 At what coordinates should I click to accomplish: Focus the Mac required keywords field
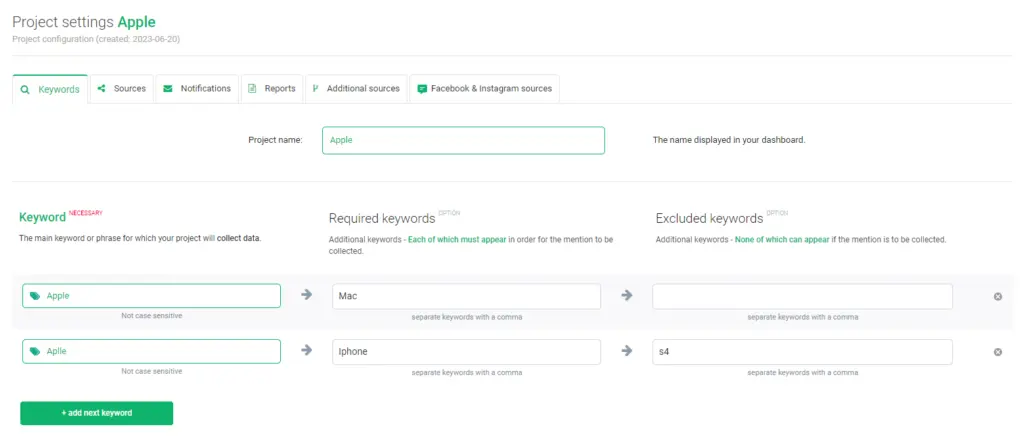466,296
